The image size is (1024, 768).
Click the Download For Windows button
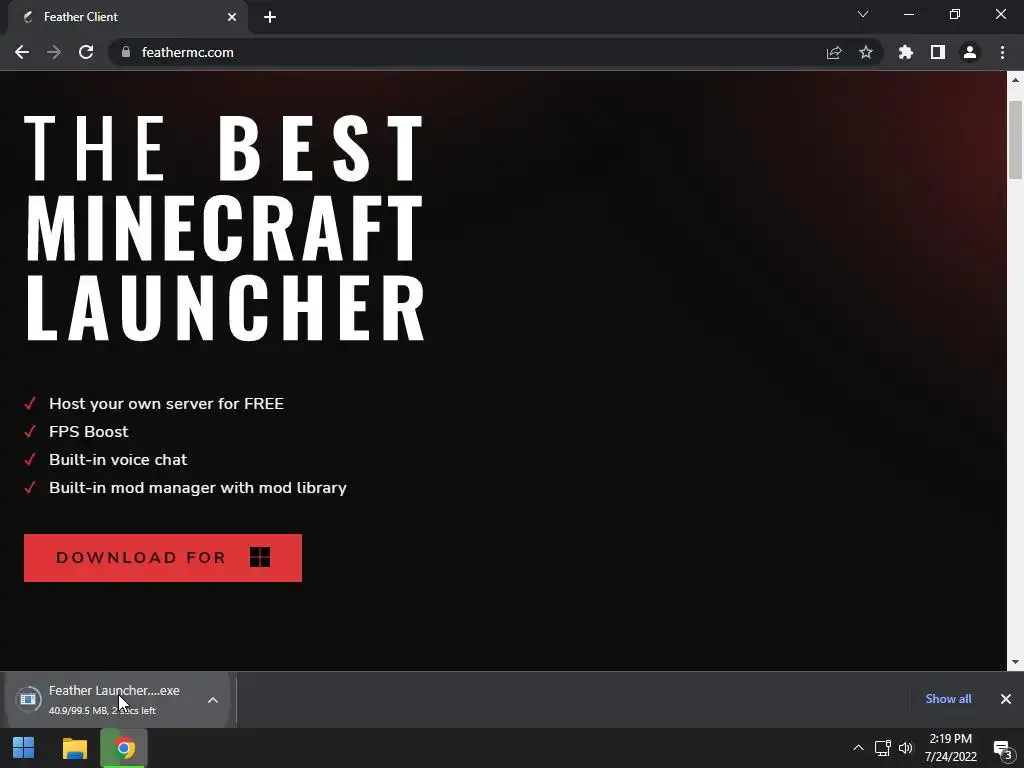163,558
